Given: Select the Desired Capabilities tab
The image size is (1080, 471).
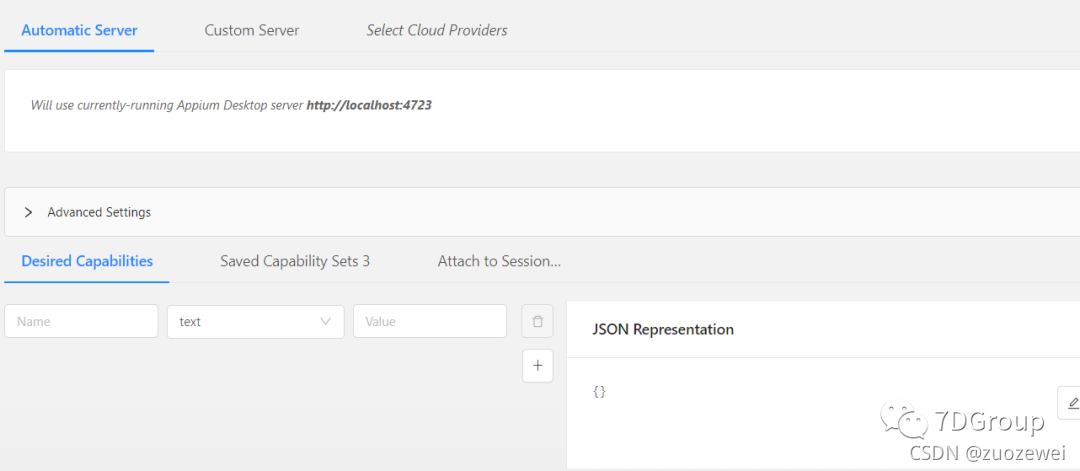Looking at the screenshot, I should (87, 261).
